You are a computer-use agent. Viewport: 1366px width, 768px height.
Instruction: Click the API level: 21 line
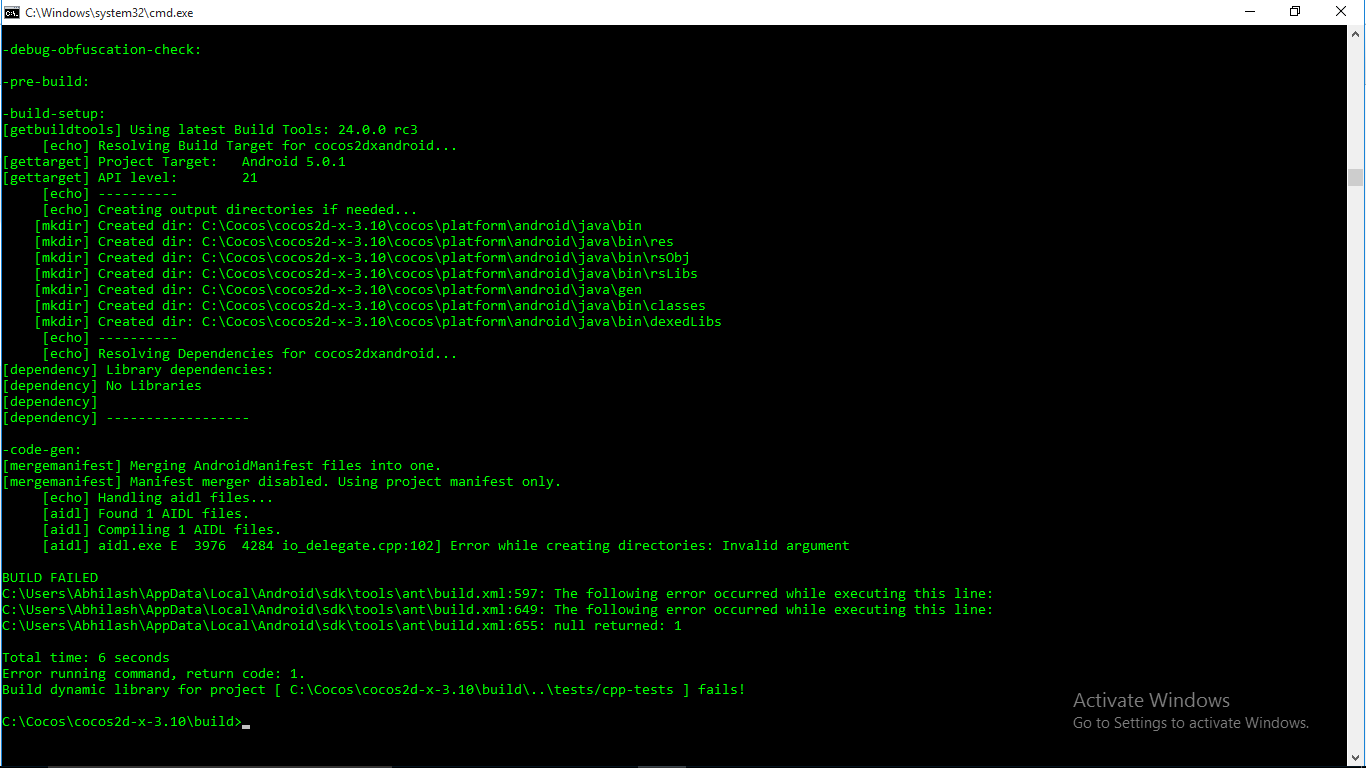point(130,178)
